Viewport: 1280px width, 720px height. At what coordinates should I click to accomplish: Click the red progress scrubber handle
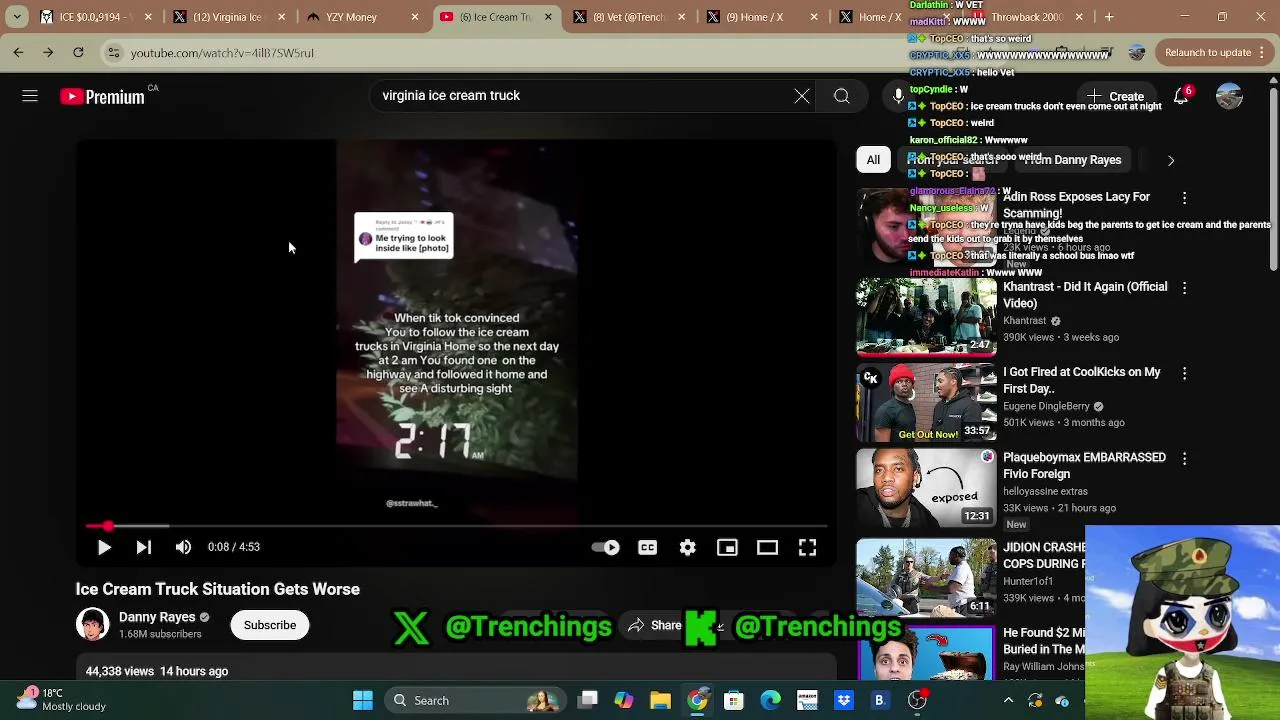(108, 526)
